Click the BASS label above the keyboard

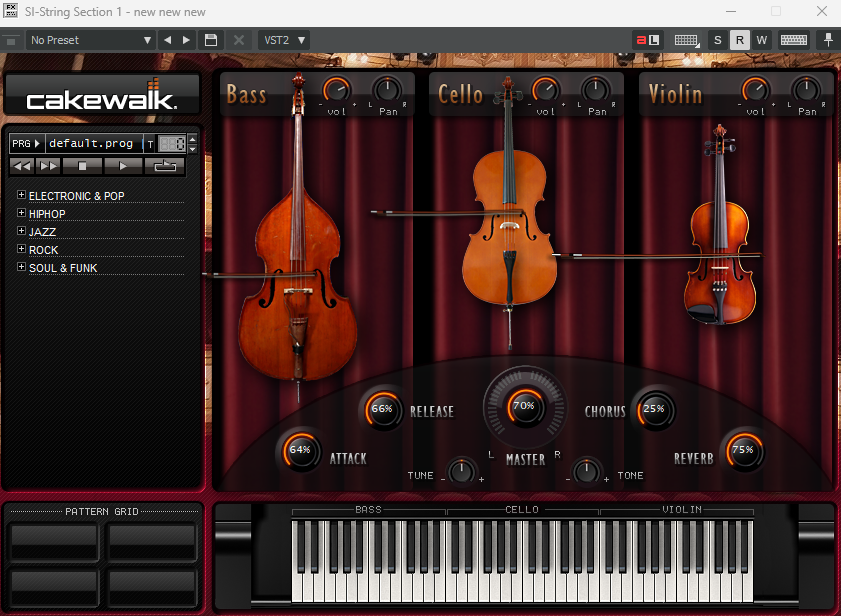coord(368,510)
